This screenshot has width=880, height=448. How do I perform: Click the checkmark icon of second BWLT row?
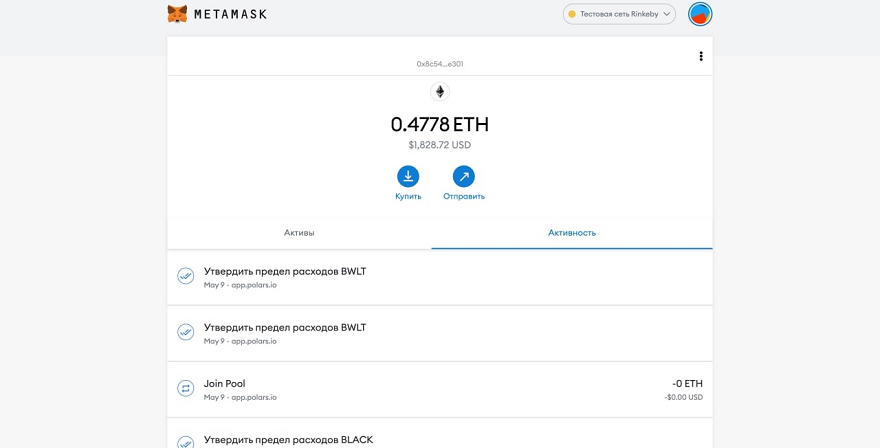pyautogui.click(x=186, y=332)
